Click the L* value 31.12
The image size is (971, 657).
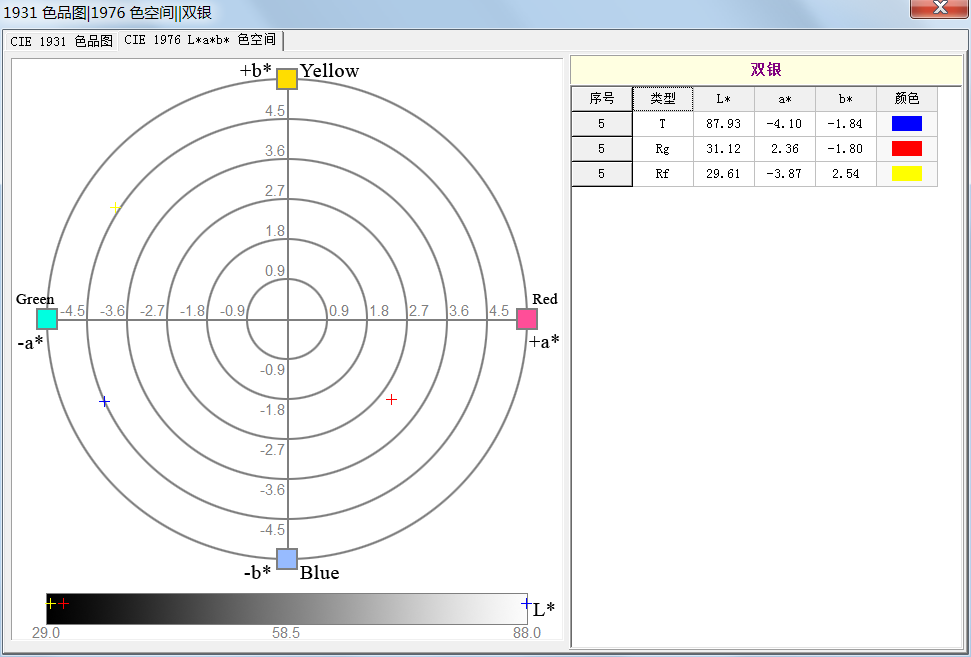723,149
